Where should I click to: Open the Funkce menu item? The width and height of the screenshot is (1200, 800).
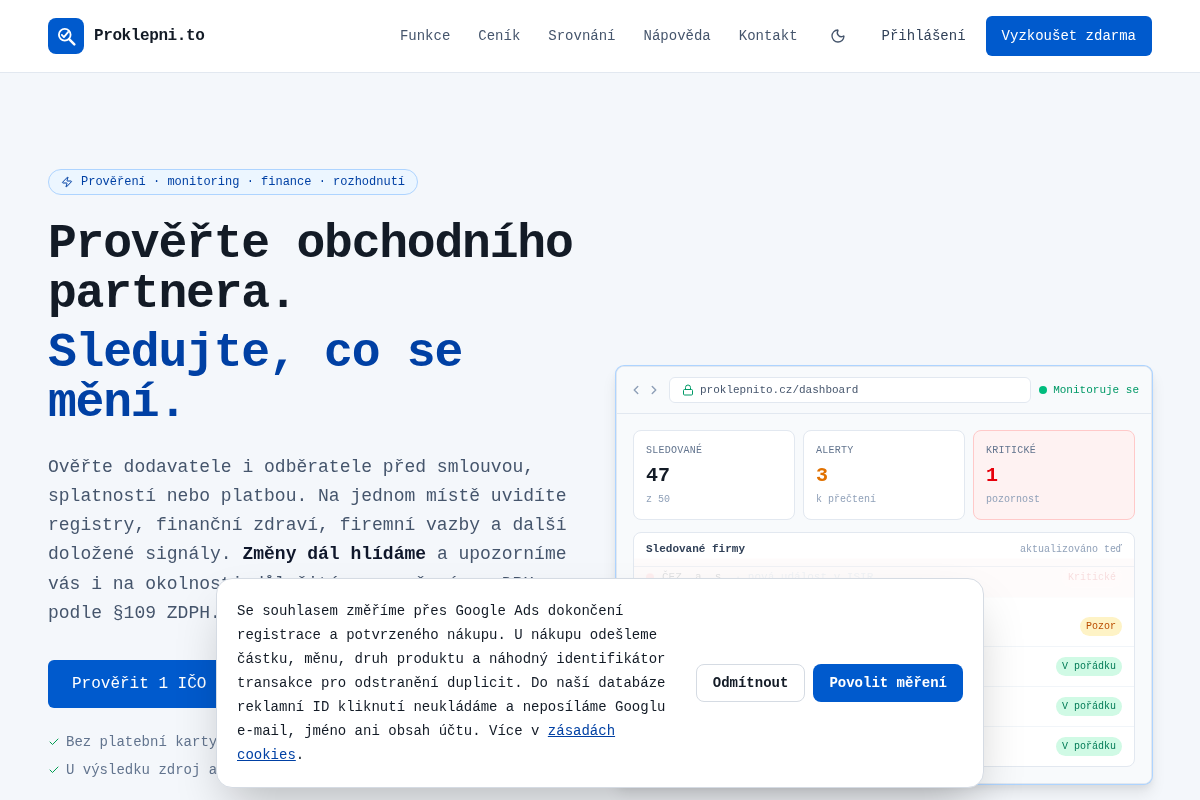[x=425, y=36]
